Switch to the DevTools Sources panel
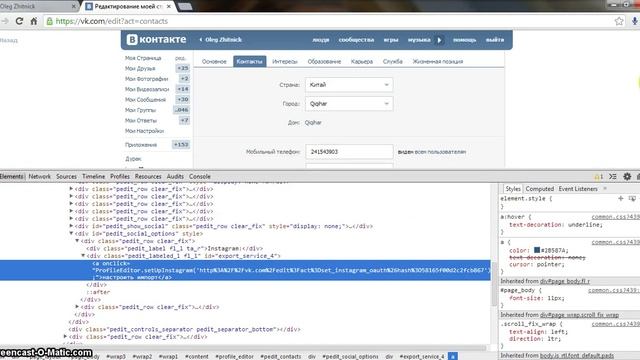The height and width of the screenshot is (360, 640). (x=66, y=176)
